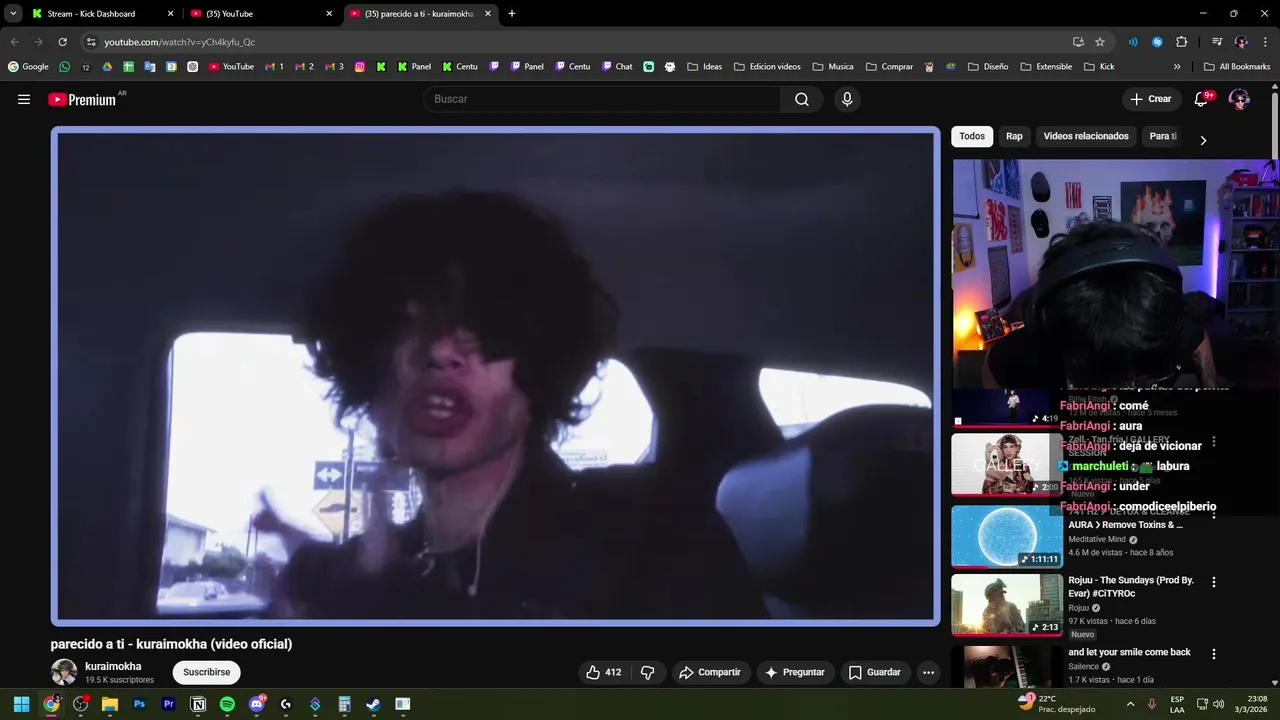Save video with Guardar button
The image size is (1280, 720).
pos(874,672)
